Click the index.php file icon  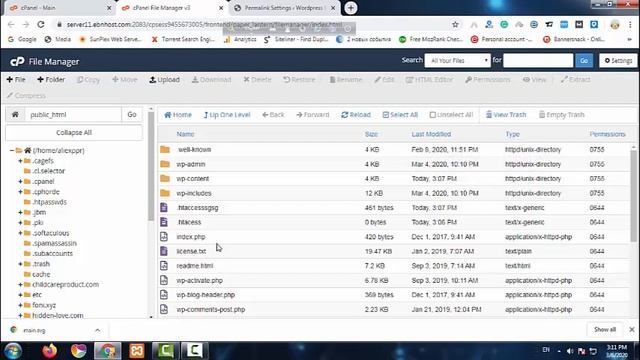pos(164,237)
